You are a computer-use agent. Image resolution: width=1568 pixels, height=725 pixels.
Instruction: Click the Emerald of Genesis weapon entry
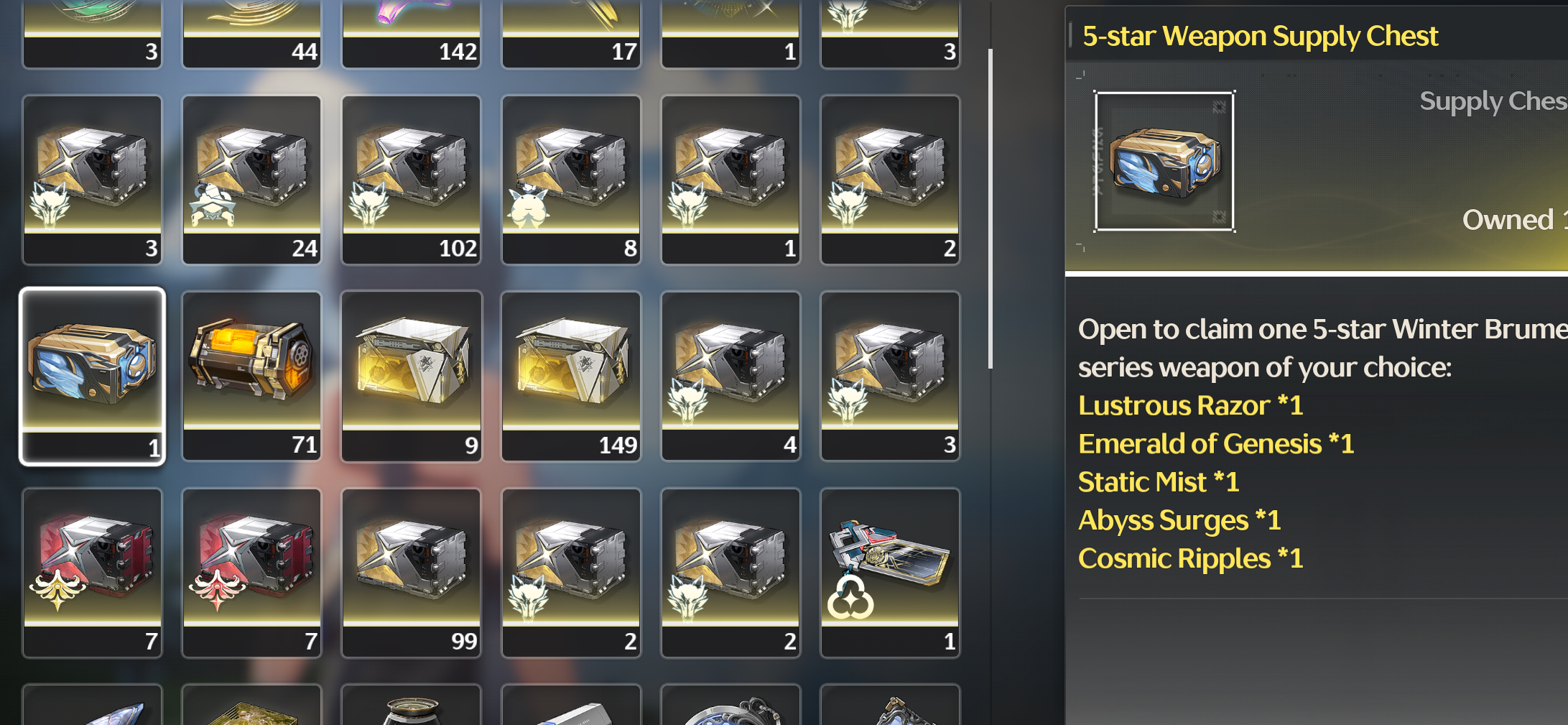point(1216,443)
